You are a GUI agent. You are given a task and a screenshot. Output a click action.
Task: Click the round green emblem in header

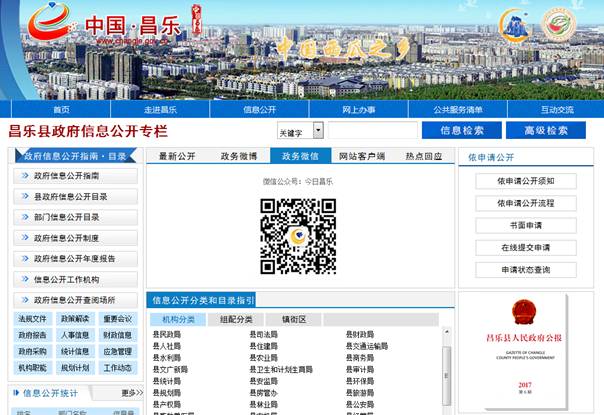point(558,25)
